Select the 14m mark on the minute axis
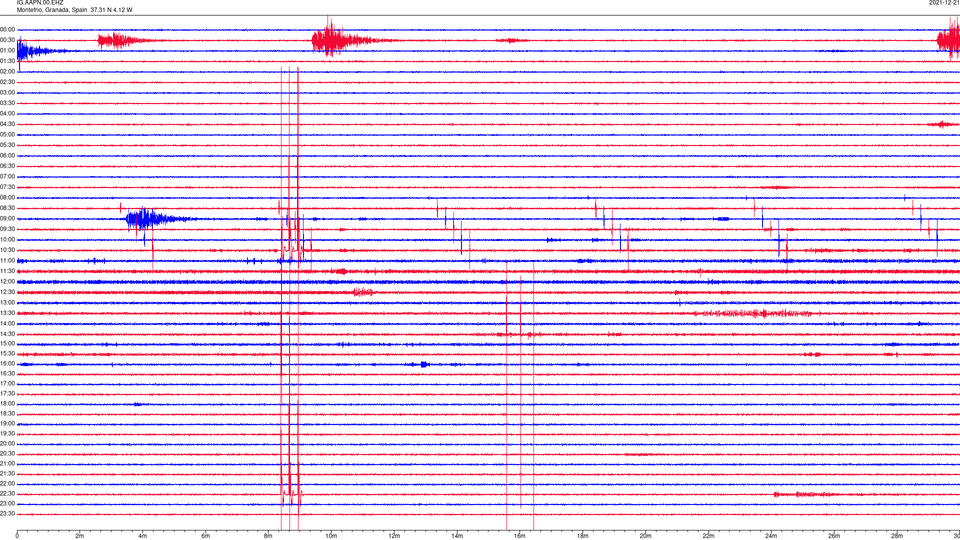The image size is (960, 540). (457, 536)
